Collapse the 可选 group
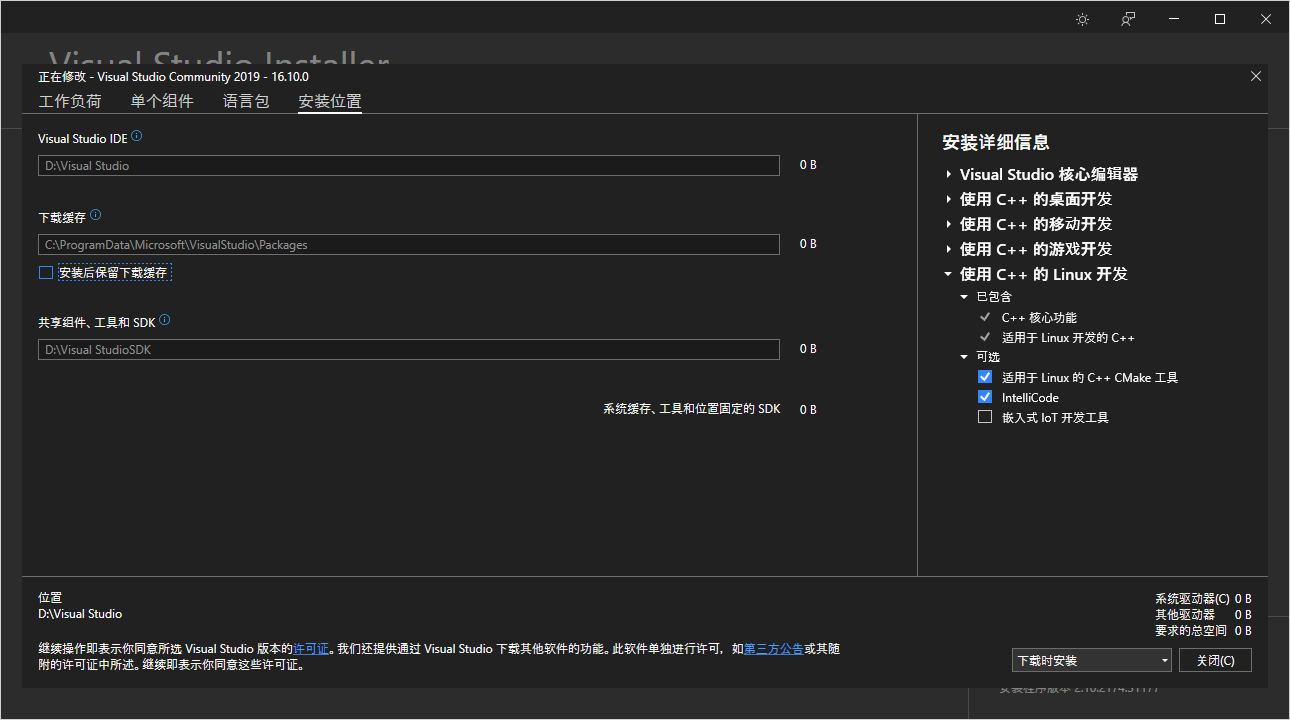This screenshot has width=1290, height=720. click(x=964, y=357)
